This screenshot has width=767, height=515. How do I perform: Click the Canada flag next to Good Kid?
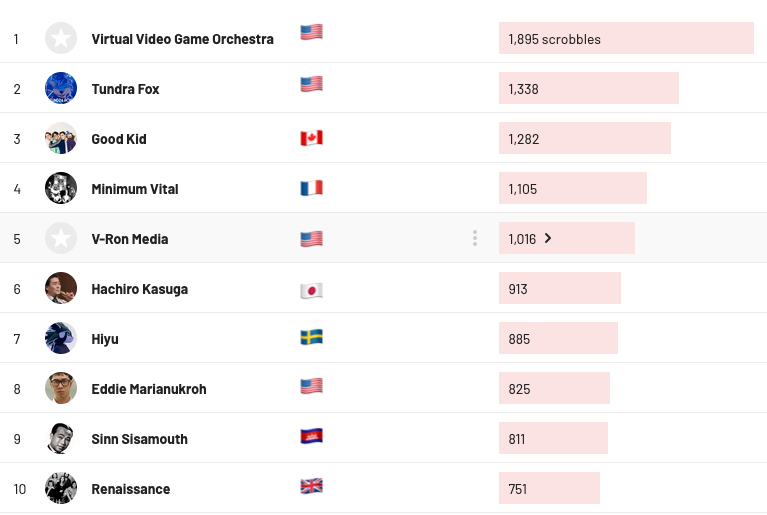pos(311,138)
